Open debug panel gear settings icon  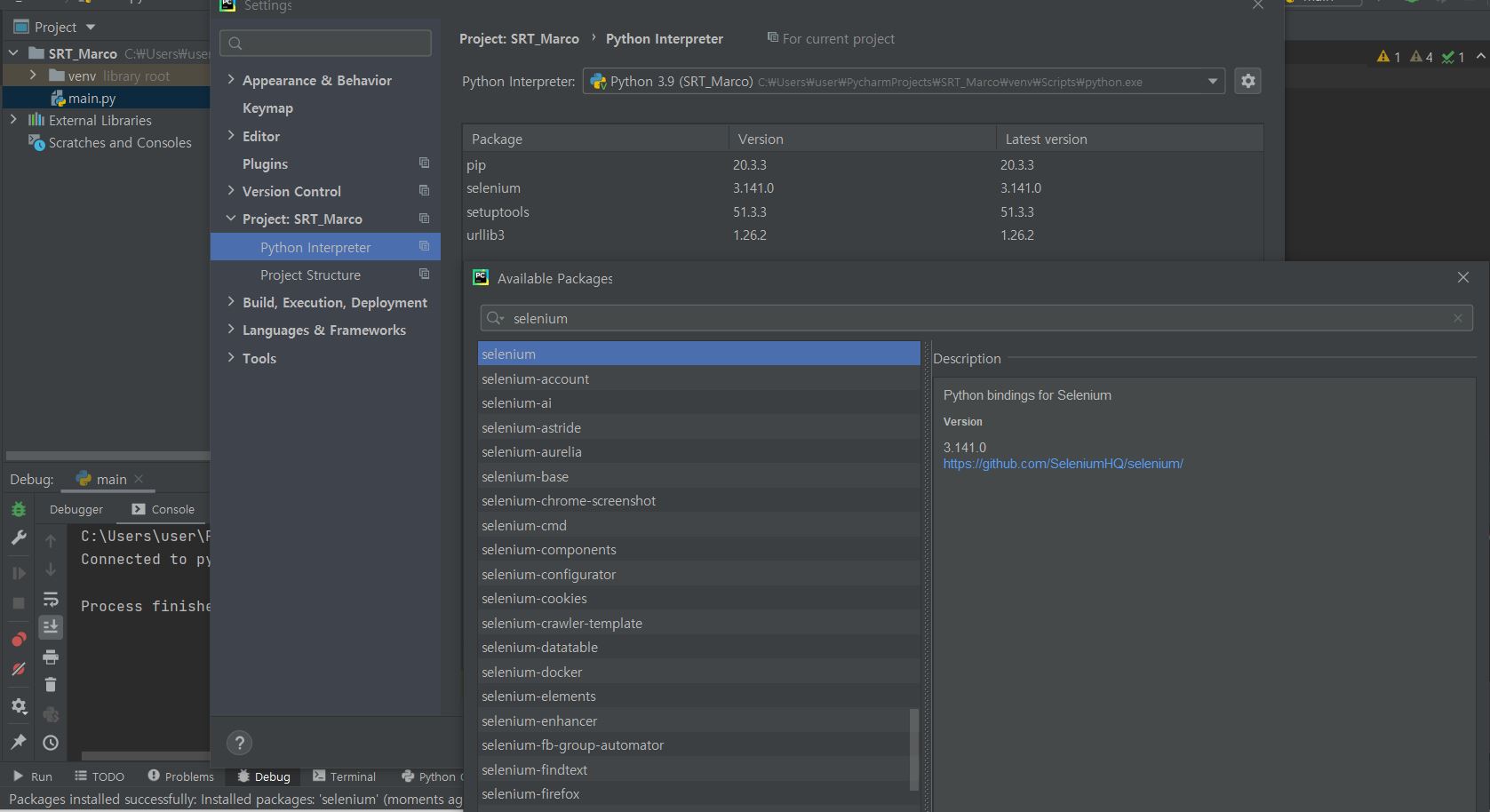(19, 706)
